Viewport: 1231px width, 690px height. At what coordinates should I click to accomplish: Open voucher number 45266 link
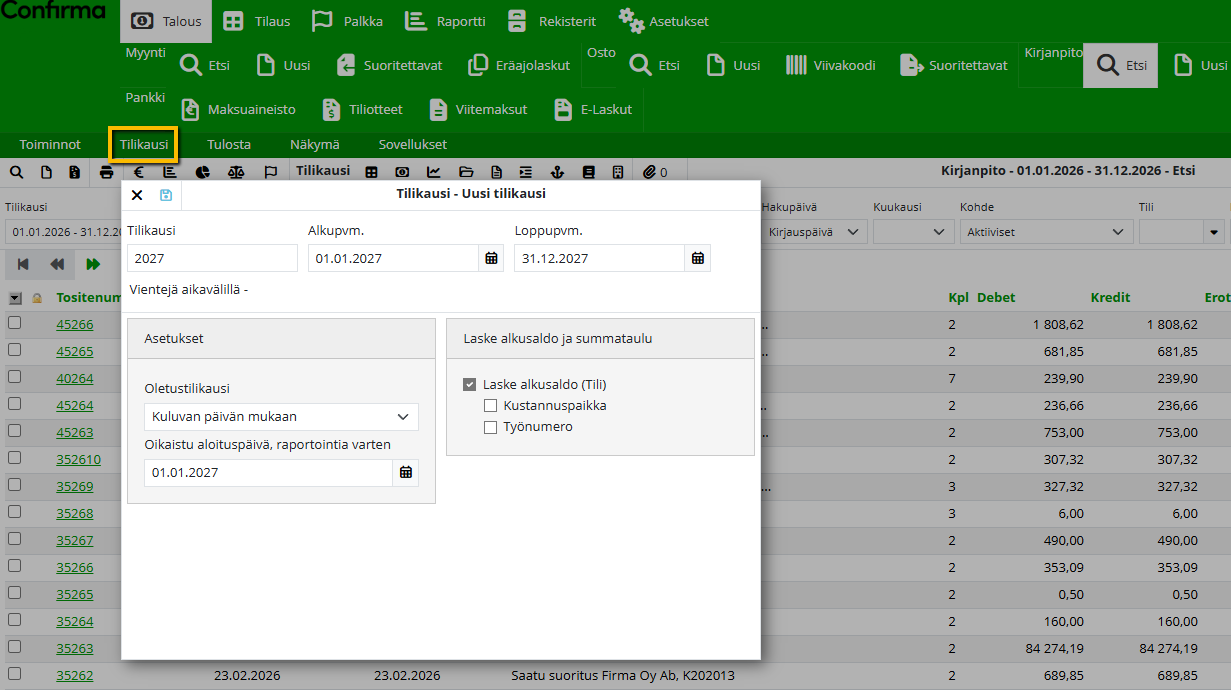[x=74, y=325]
